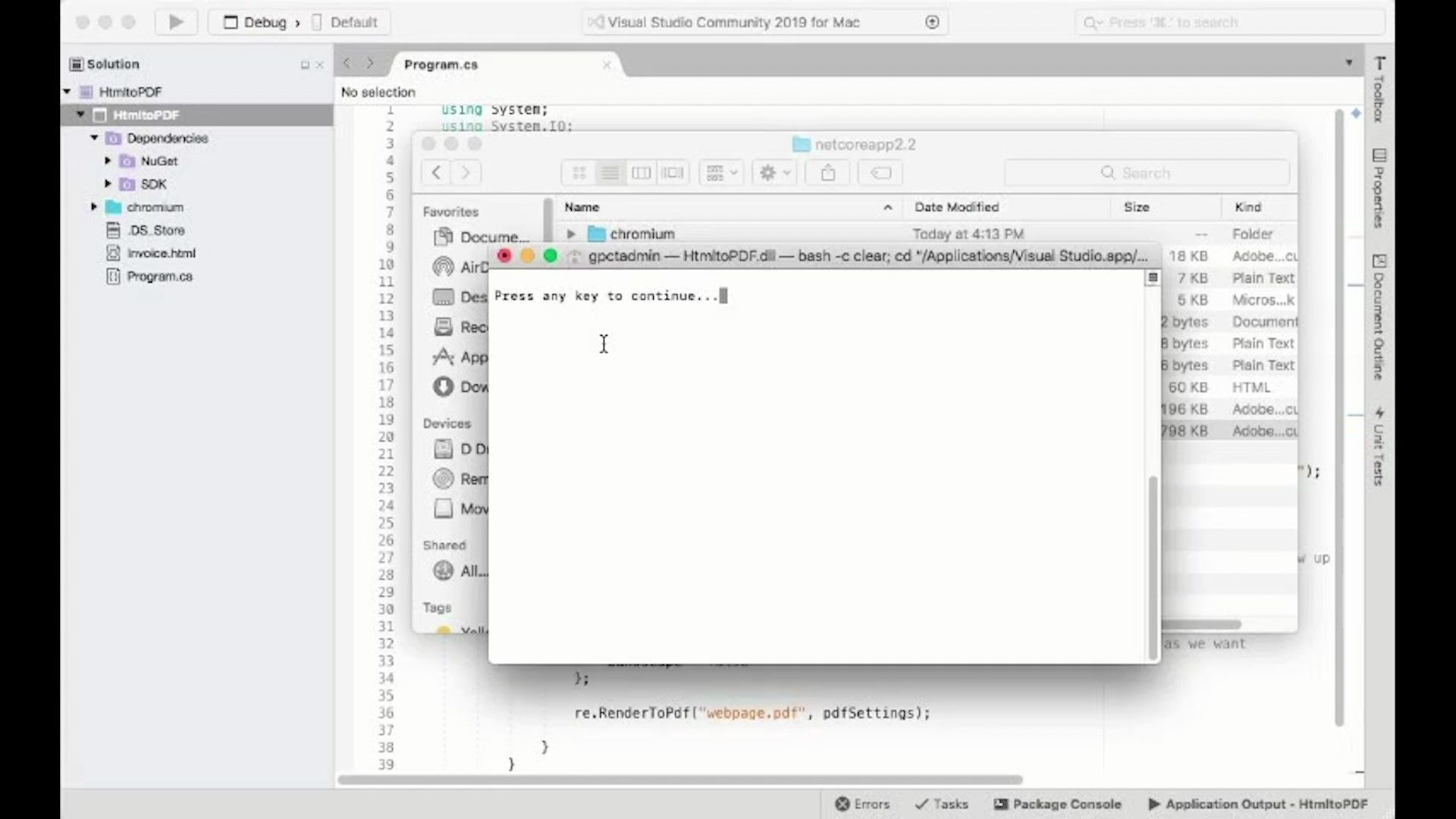Viewport: 1456px width, 819px height.
Task: Open D Drive in Finder Devices
Action: 460,449
